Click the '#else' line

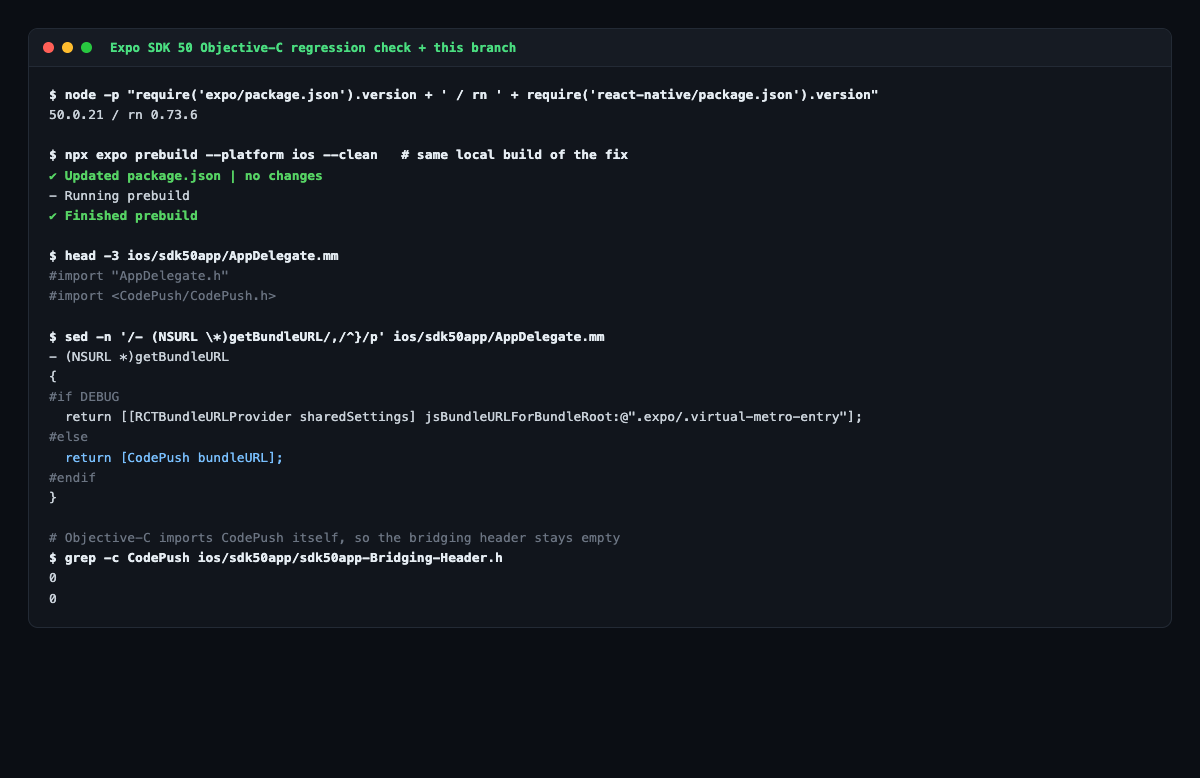(x=68, y=437)
